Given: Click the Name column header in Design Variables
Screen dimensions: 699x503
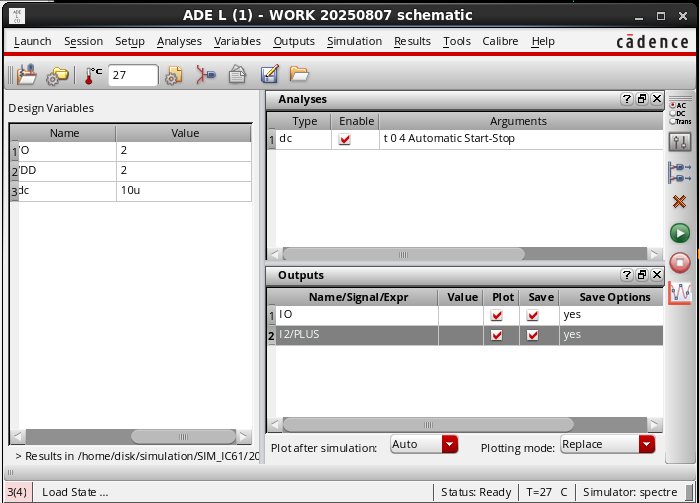Looking at the screenshot, I should click(x=64, y=133).
